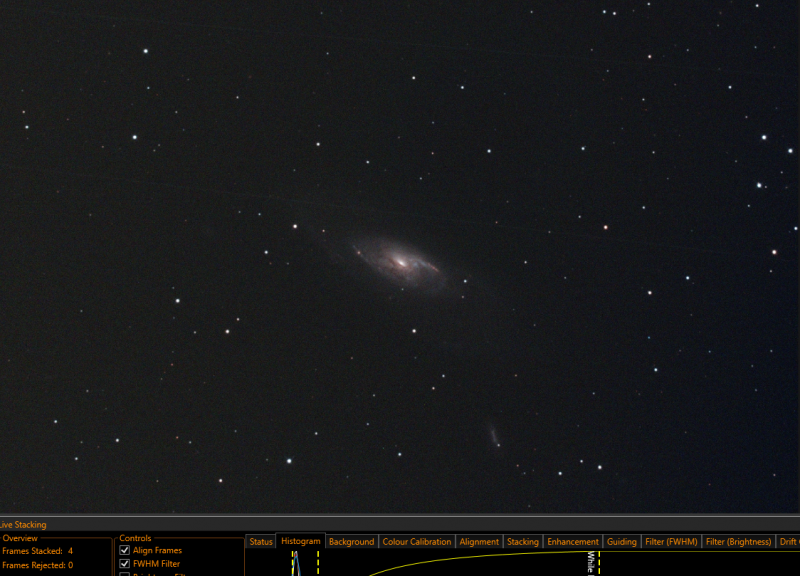Open the Status tab
Viewport: 800px width, 576px height.
[x=261, y=541]
